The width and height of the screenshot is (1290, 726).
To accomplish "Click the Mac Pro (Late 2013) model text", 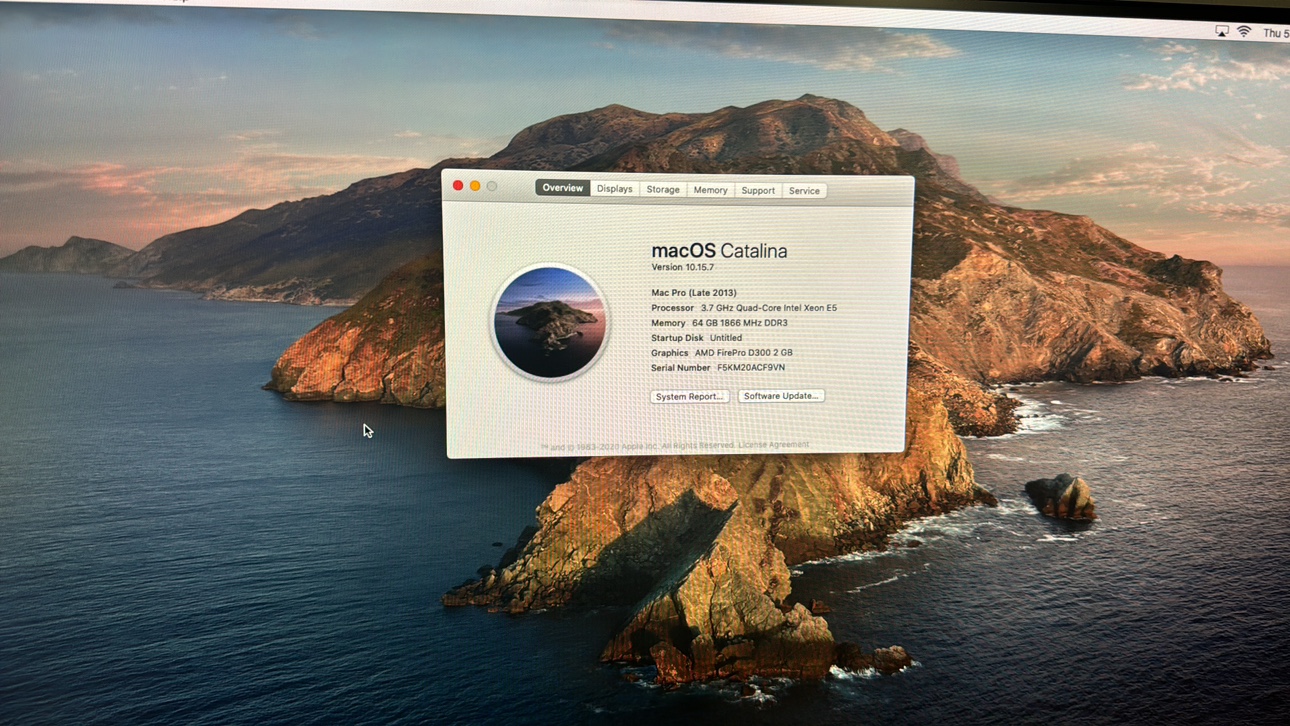I will [694, 293].
